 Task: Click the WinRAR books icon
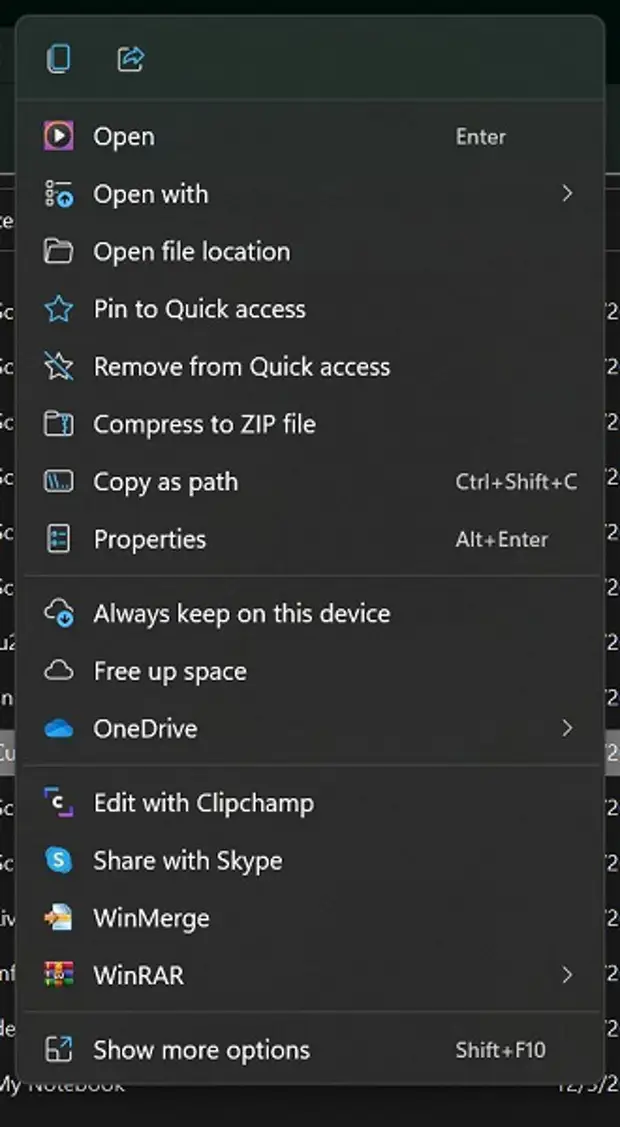[x=59, y=975]
